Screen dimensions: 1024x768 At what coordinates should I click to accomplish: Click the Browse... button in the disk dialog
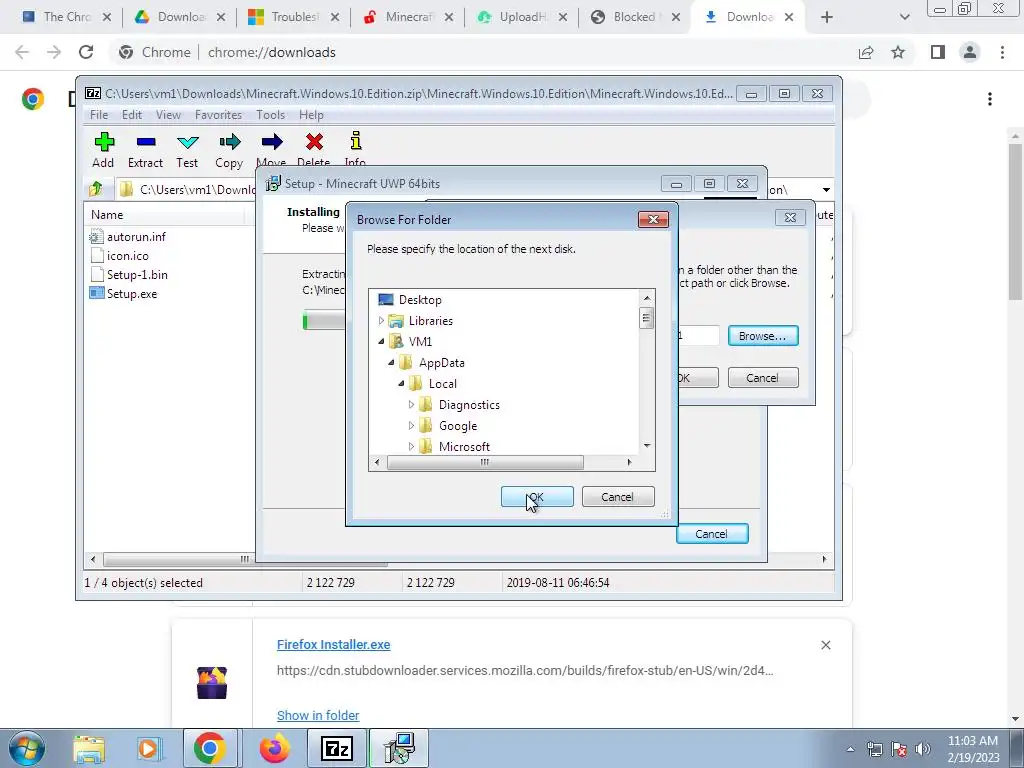click(x=763, y=336)
